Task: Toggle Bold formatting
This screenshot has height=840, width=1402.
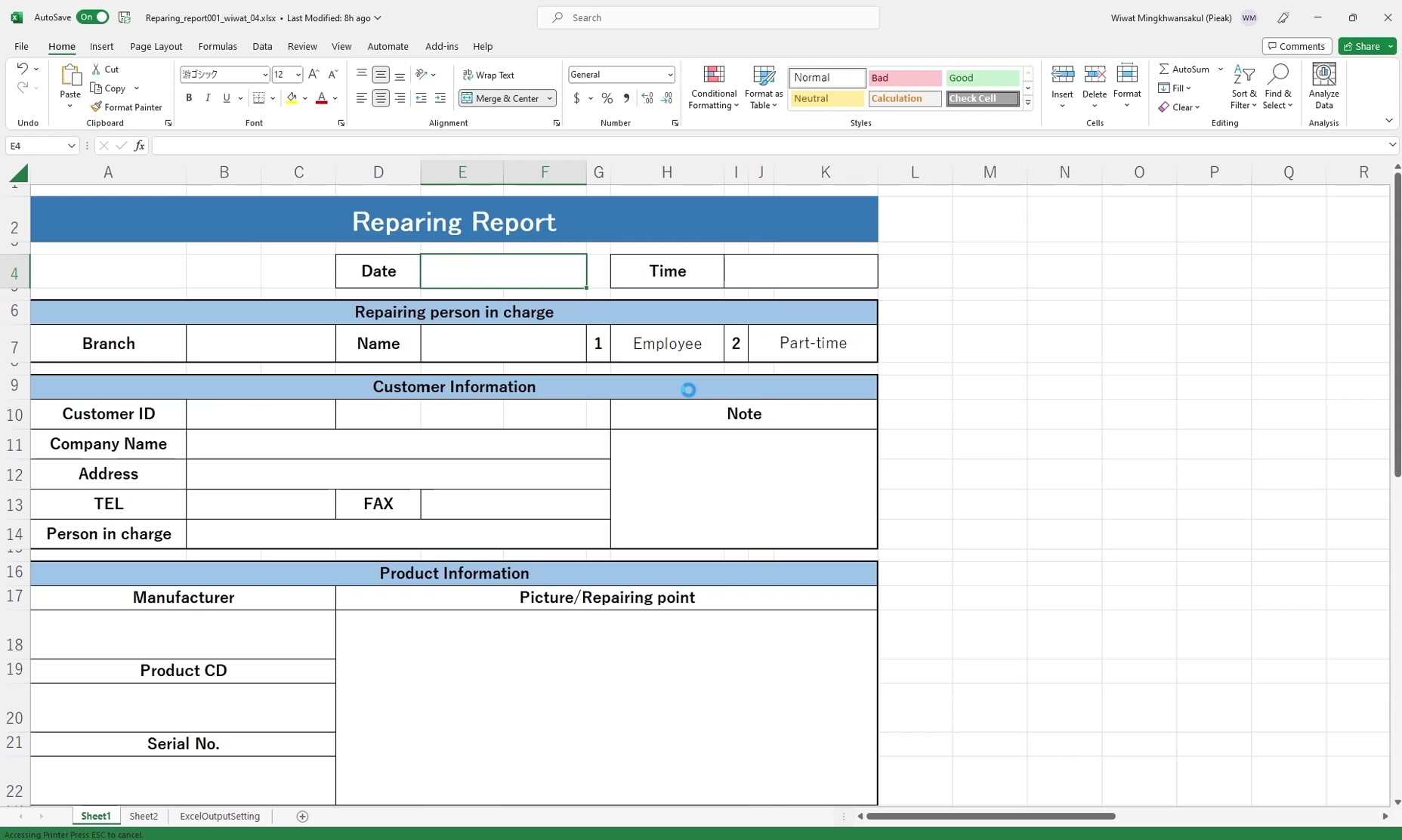Action: coord(189,98)
